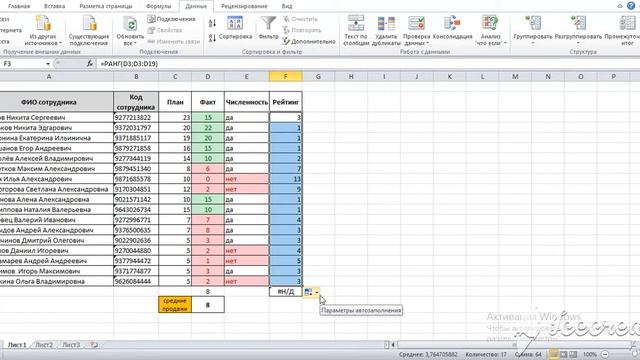
Task: Click Дополнительно filter options
Action: (x=309, y=41)
